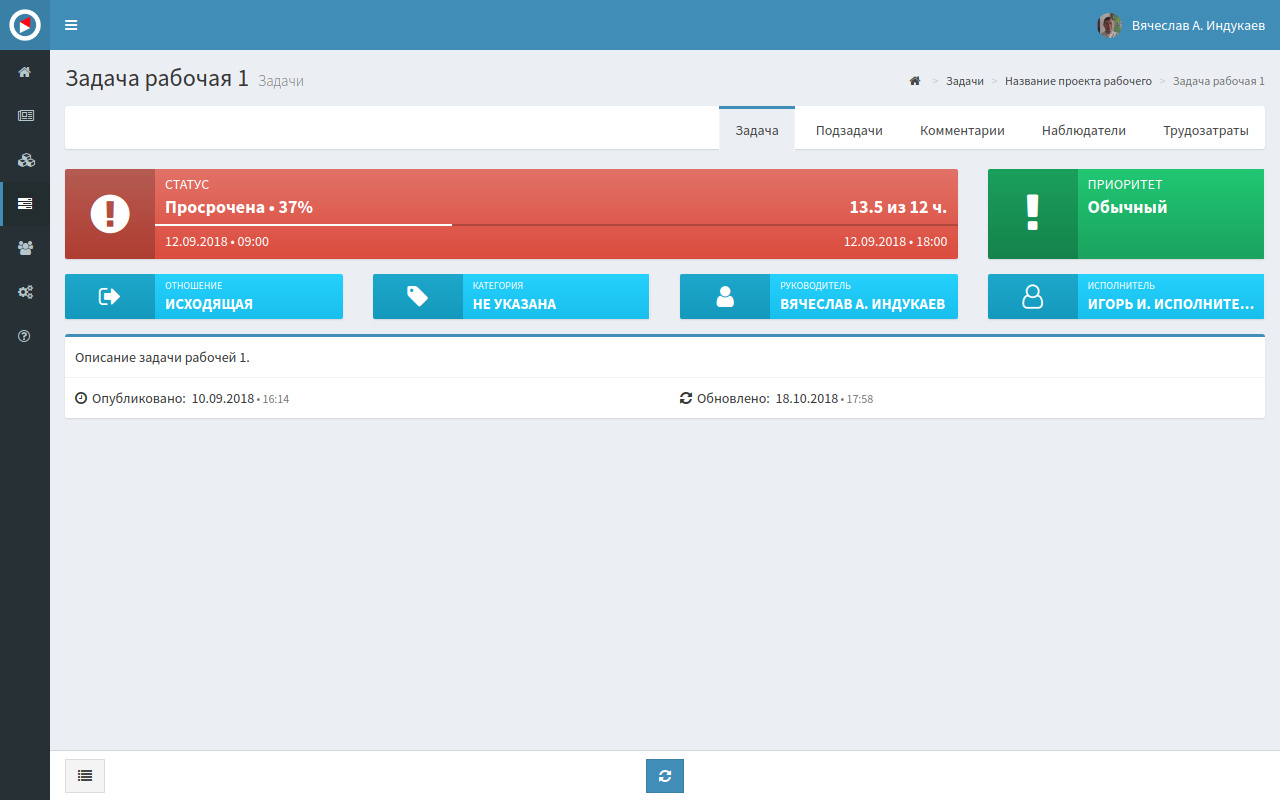Click the 13.5 из 12 ч. hours text
The image size is (1280, 800).
coord(898,208)
